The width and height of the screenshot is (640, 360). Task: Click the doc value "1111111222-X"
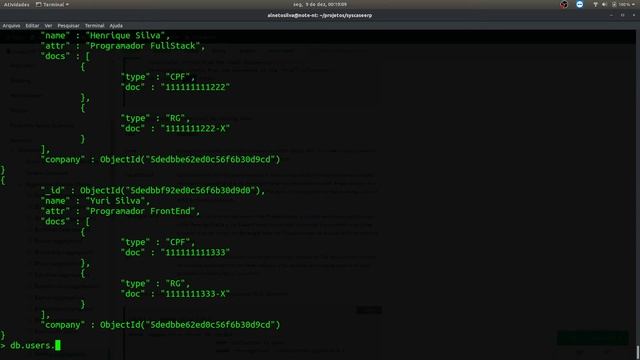196,128
